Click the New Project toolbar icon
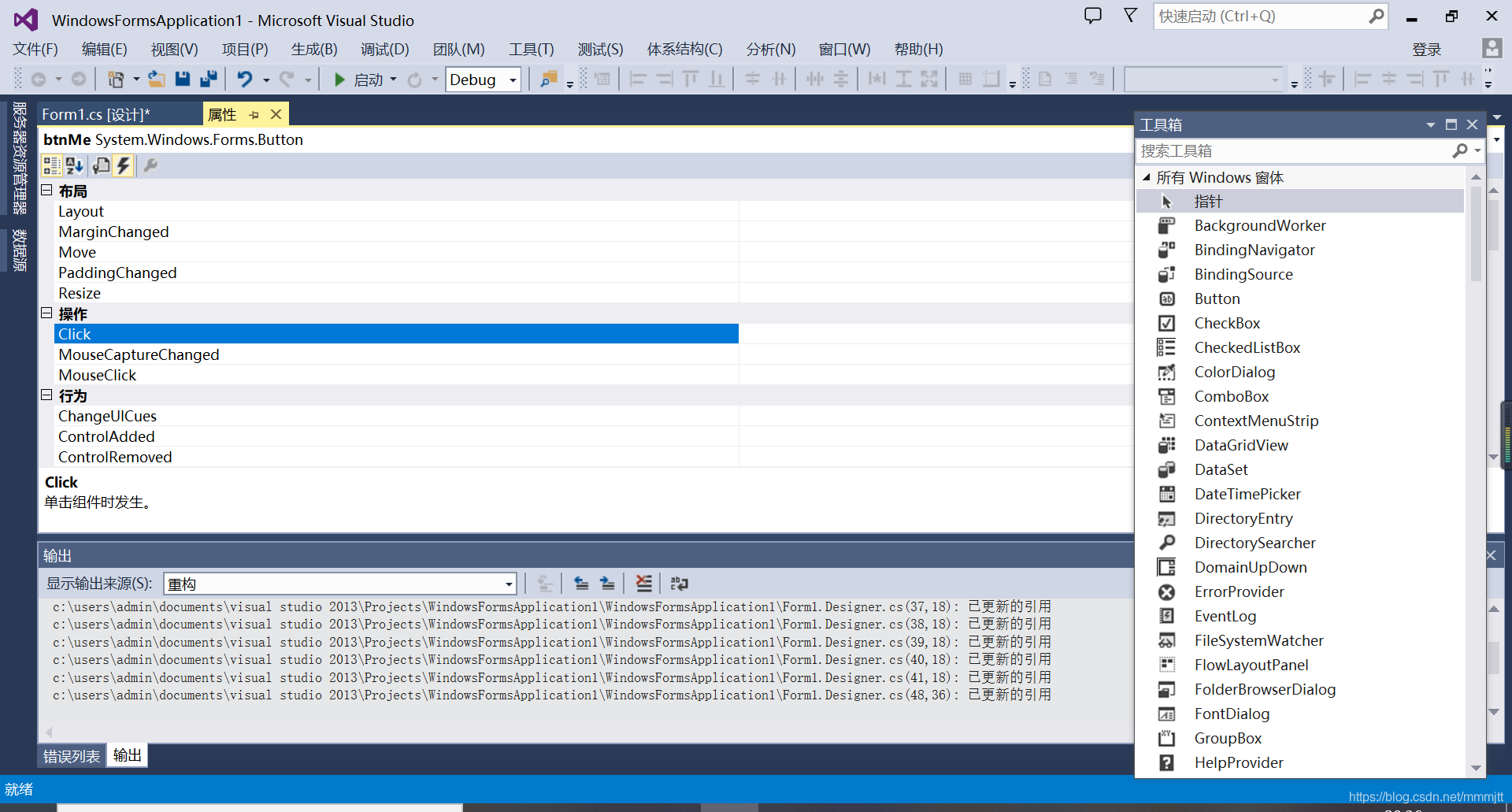1512x812 pixels. (116, 79)
